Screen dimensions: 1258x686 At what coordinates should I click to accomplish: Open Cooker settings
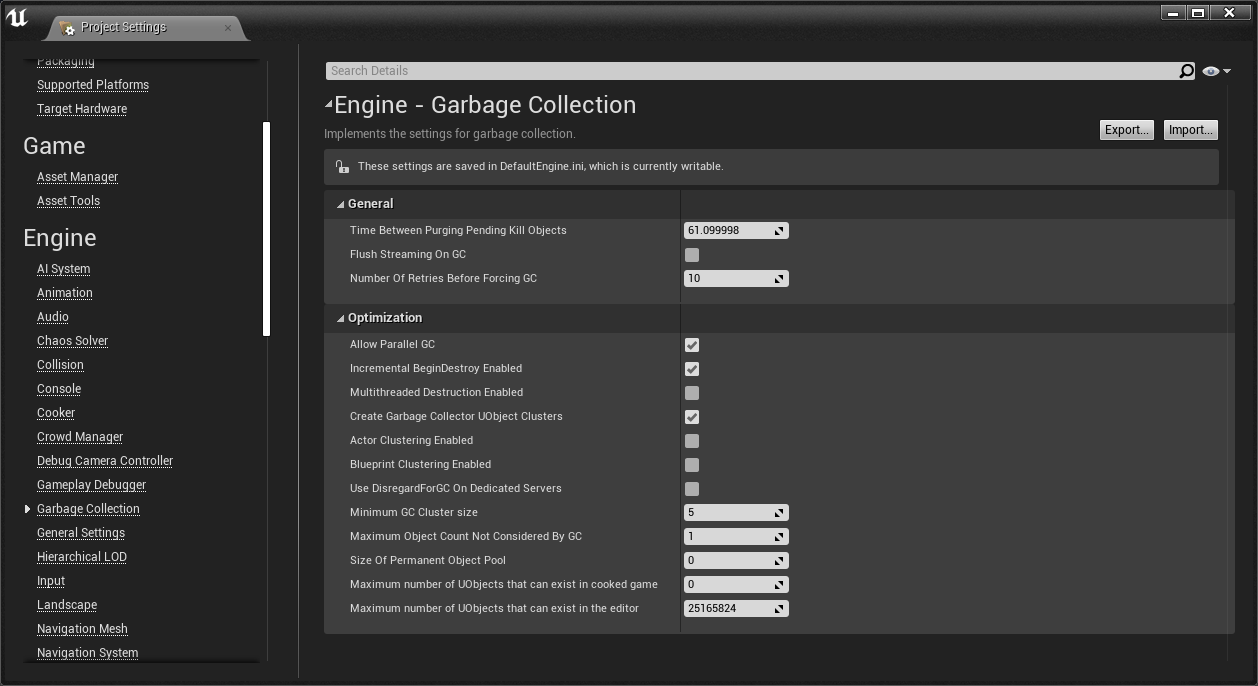click(x=56, y=413)
